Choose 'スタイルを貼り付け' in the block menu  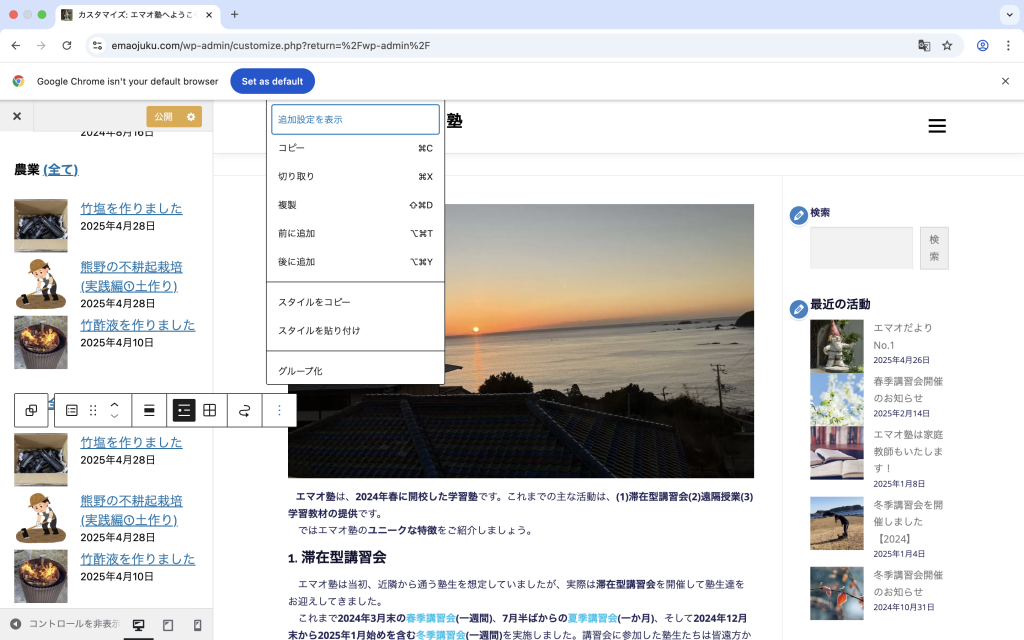(355, 330)
